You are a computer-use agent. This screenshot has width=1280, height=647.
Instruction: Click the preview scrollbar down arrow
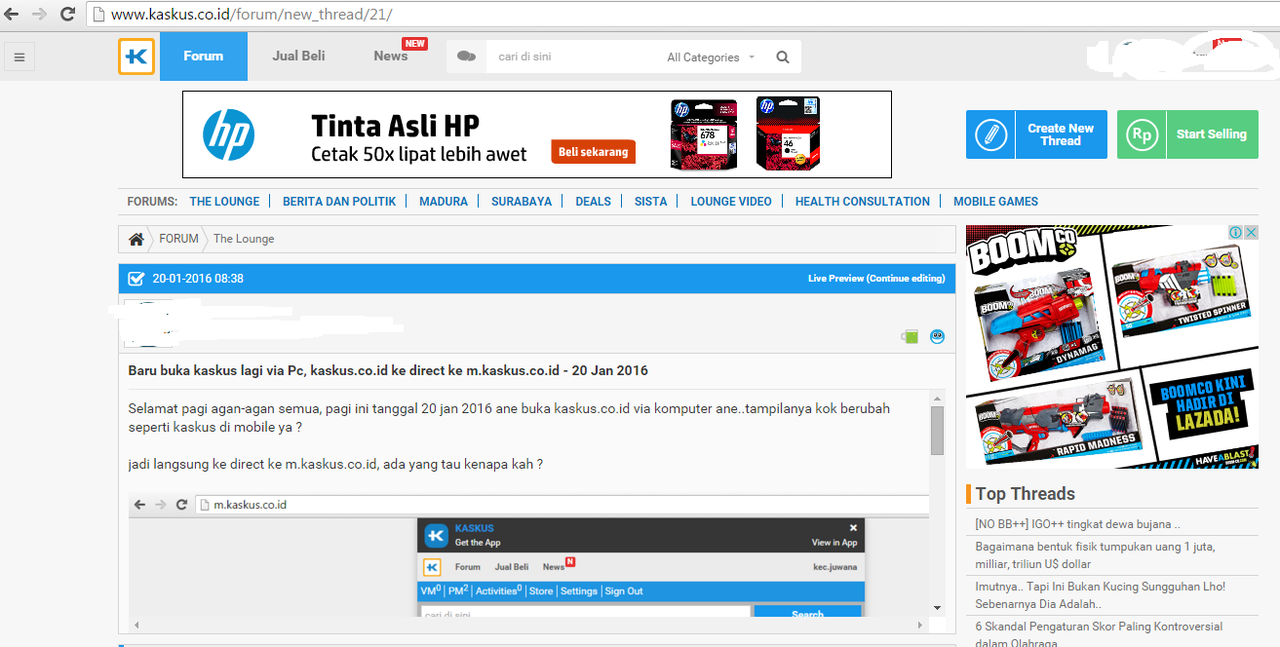[x=937, y=608]
